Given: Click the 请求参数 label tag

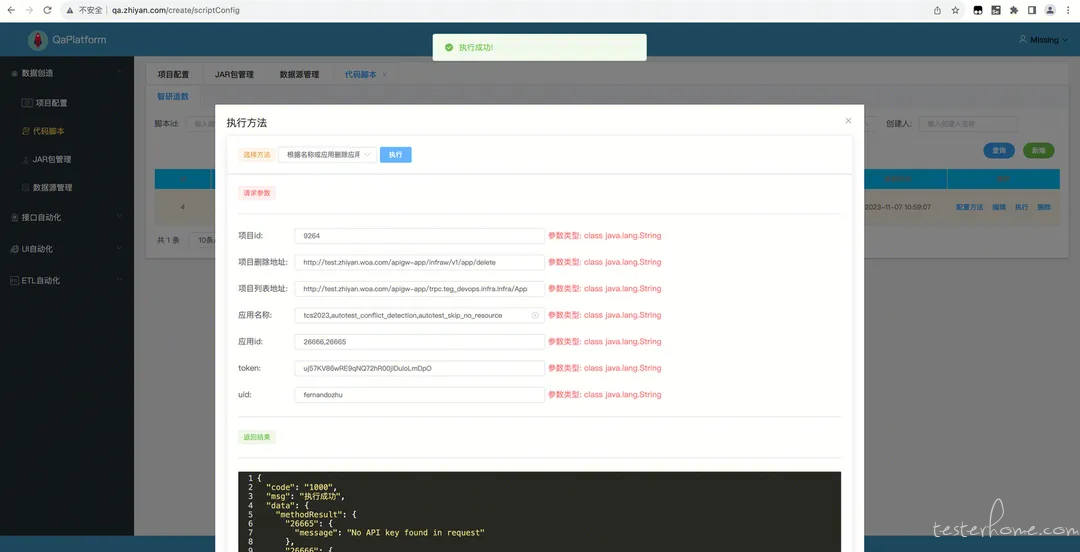Looking at the screenshot, I should pyautogui.click(x=257, y=194).
